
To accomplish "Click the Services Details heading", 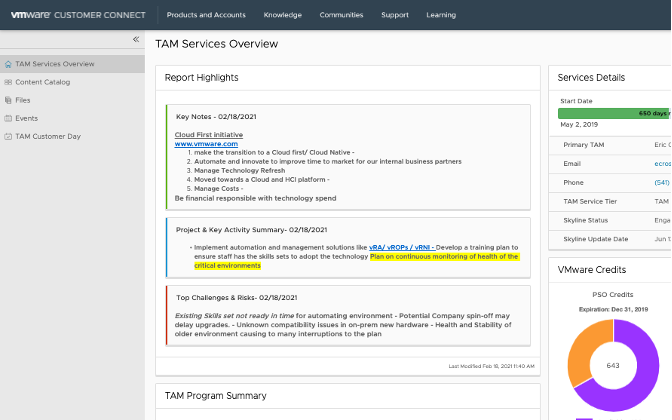I will pyautogui.click(x=591, y=78).
